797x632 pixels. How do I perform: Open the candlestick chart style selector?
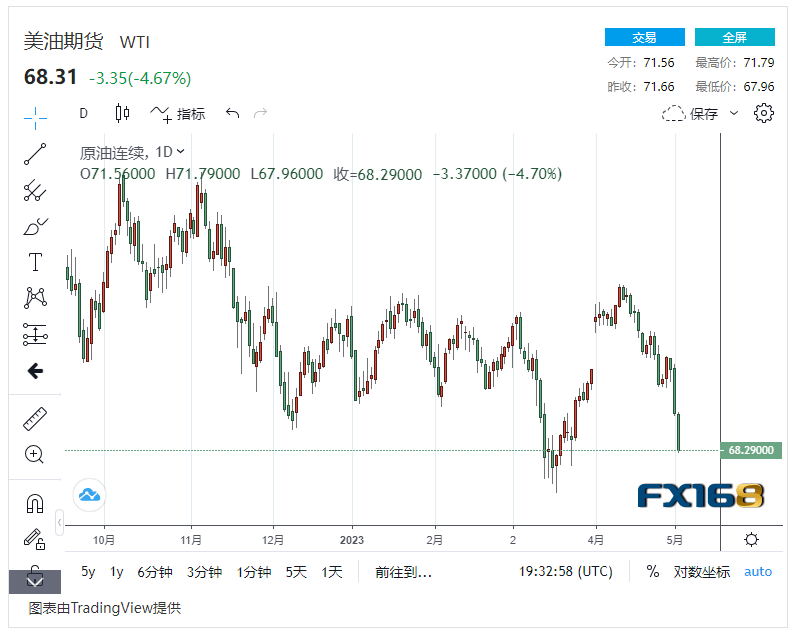[123, 113]
